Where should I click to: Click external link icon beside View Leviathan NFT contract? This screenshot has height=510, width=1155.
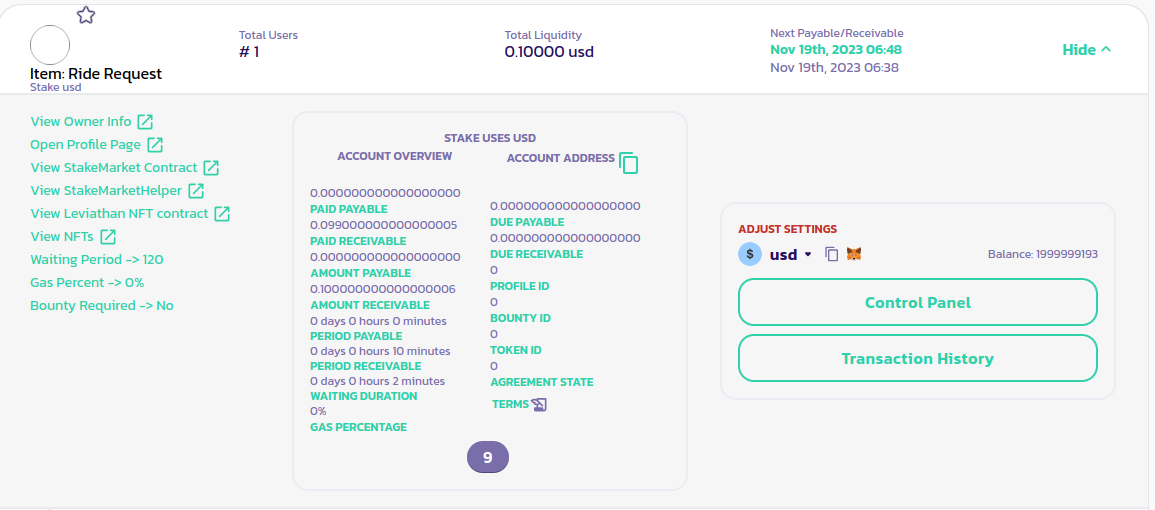click(x=222, y=213)
